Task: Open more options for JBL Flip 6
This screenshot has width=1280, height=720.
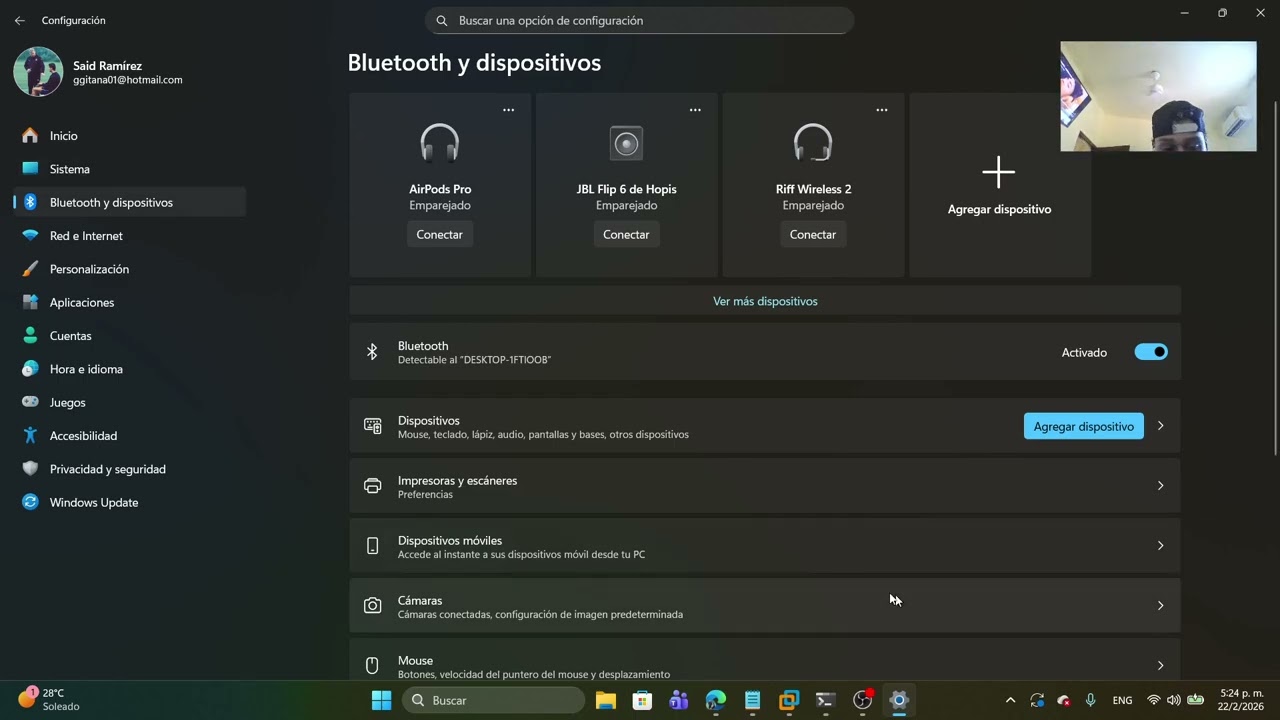Action: click(695, 110)
